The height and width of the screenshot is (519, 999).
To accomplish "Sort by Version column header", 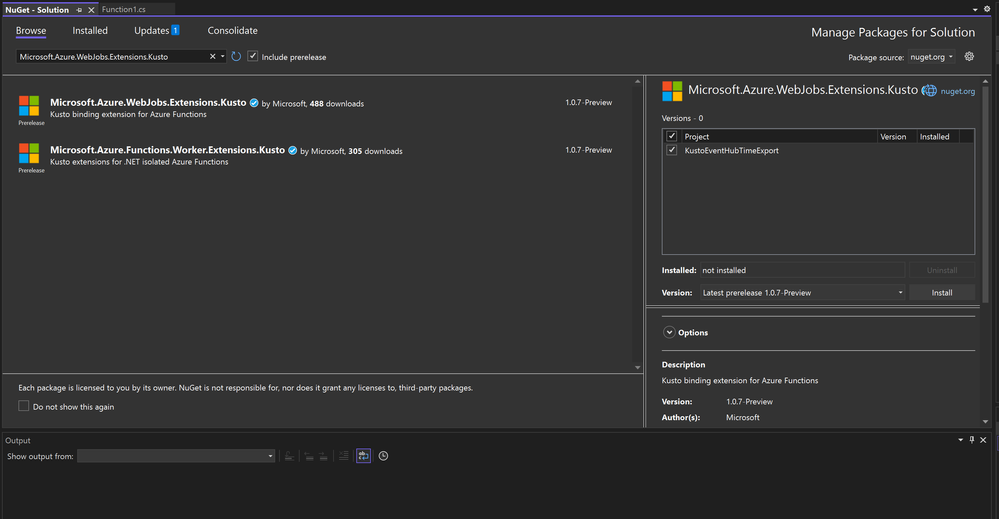I will click(896, 136).
